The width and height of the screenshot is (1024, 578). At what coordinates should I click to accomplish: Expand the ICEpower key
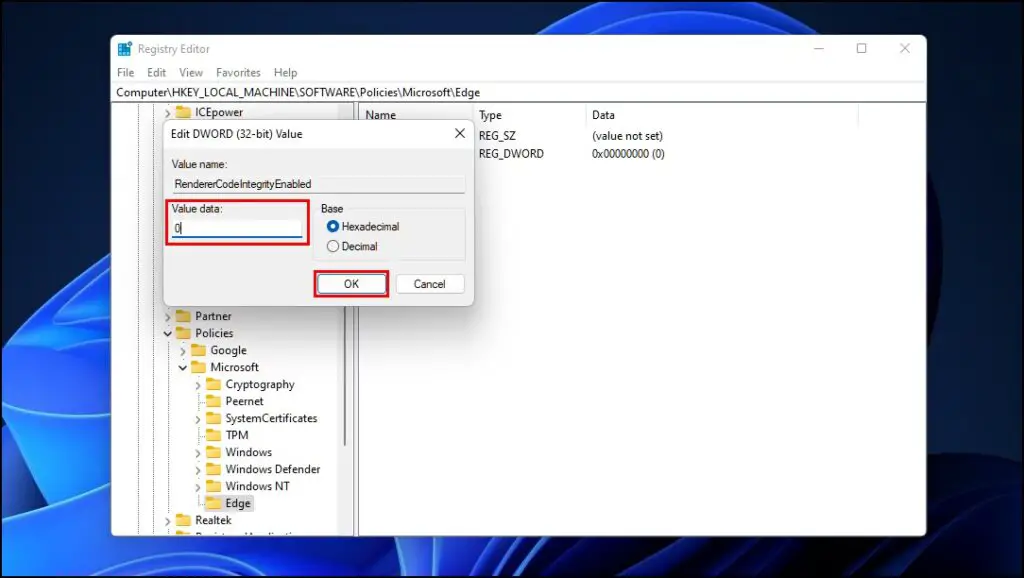[168, 113]
